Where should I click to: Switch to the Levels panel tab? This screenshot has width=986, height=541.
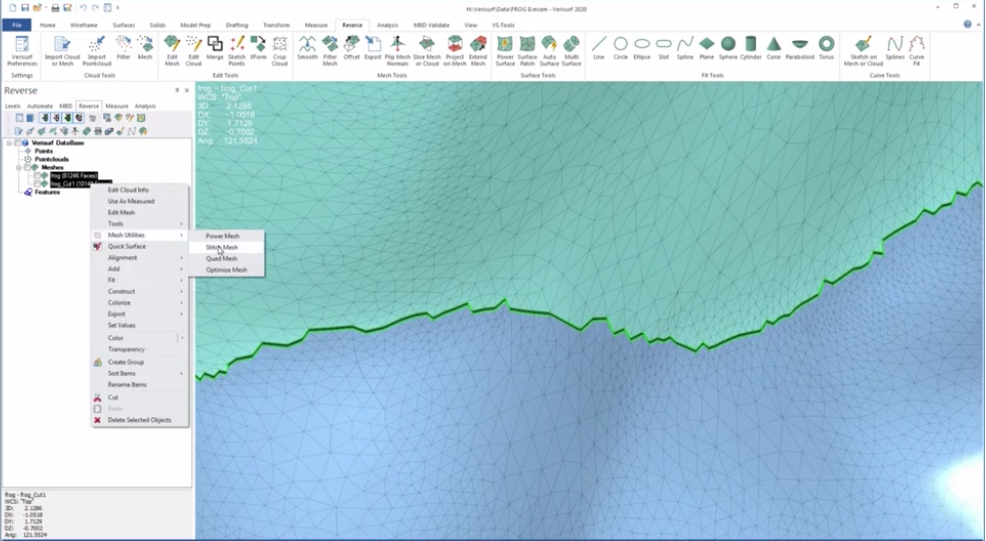click(13, 106)
